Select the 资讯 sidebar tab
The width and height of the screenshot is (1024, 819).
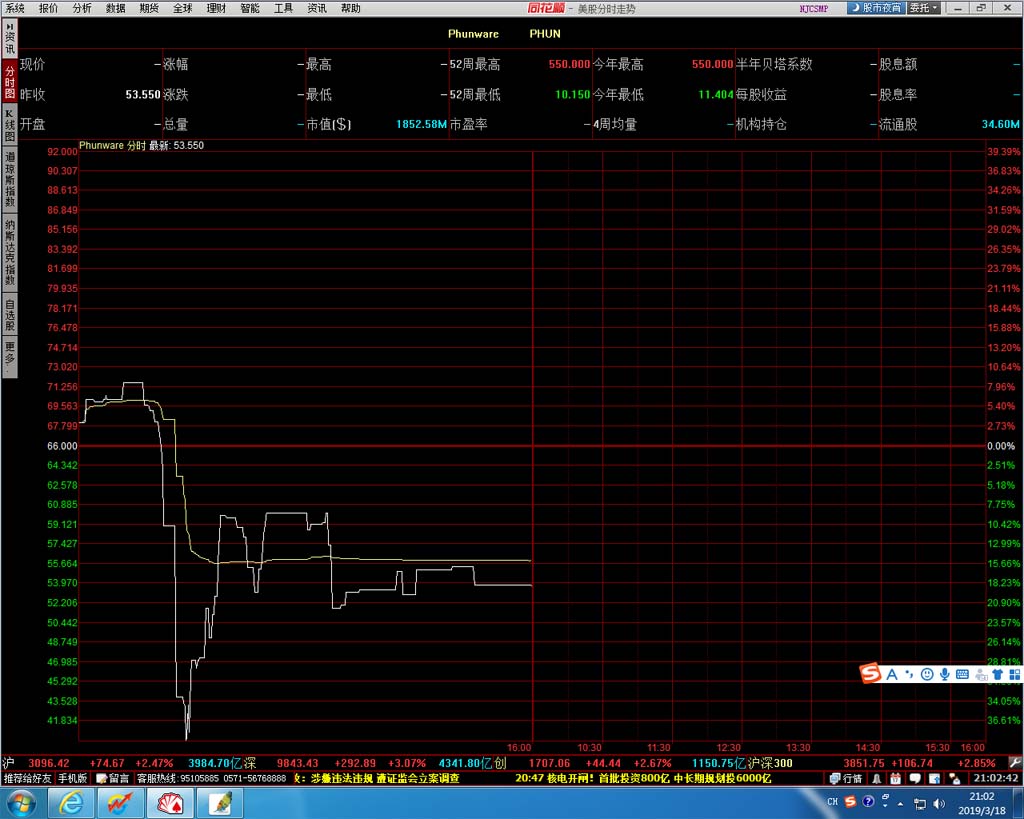pos(10,40)
